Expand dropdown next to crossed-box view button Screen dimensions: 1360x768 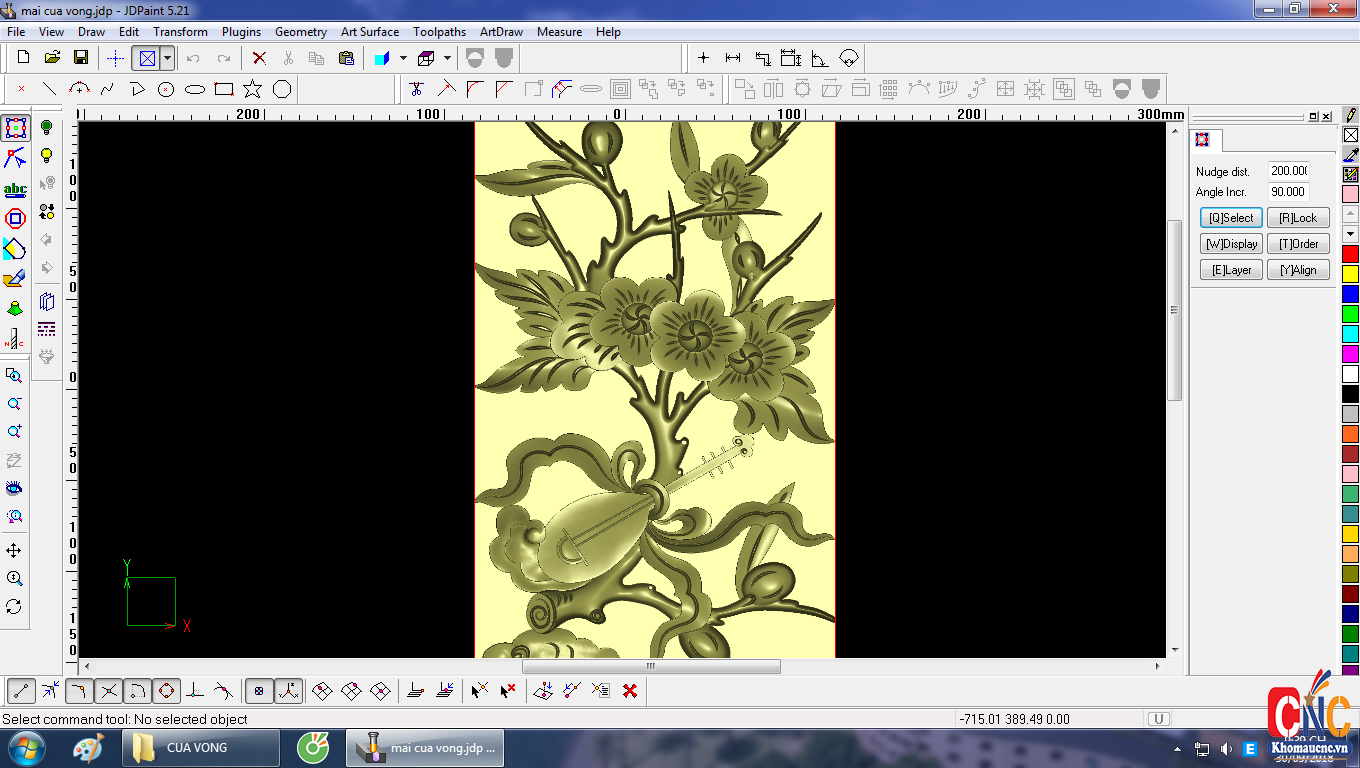click(x=168, y=58)
